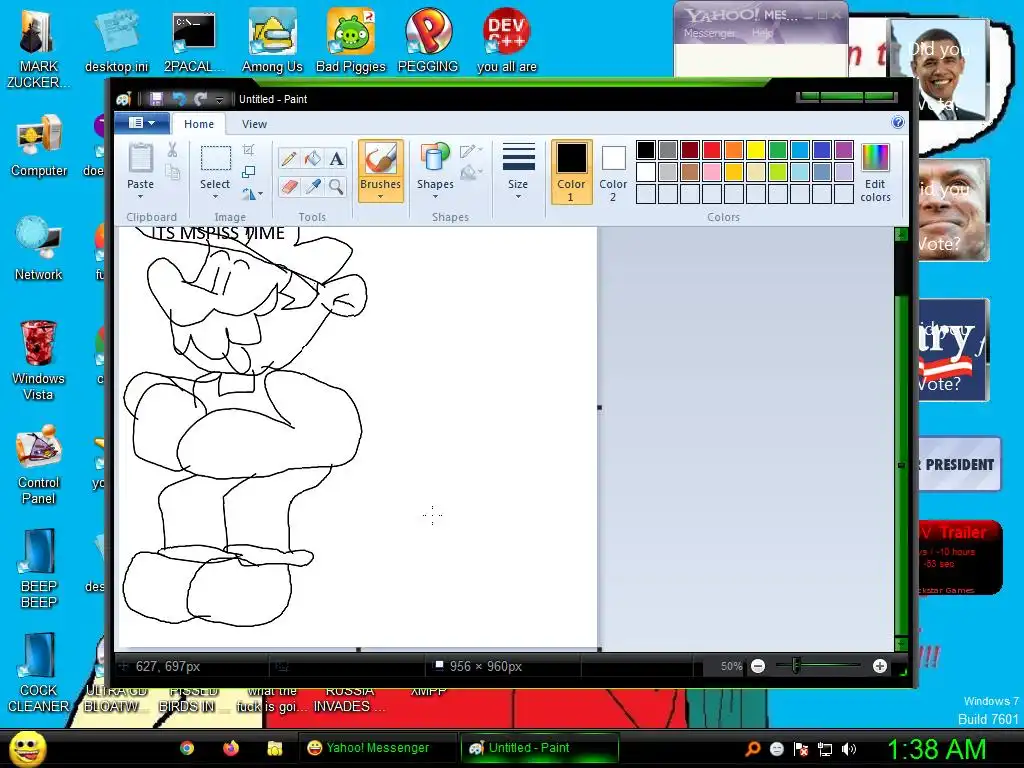Click the Redo arrow in quick access toolbar
The width and height of the screenshot is (1024, 768).
(x=200, y=99)
